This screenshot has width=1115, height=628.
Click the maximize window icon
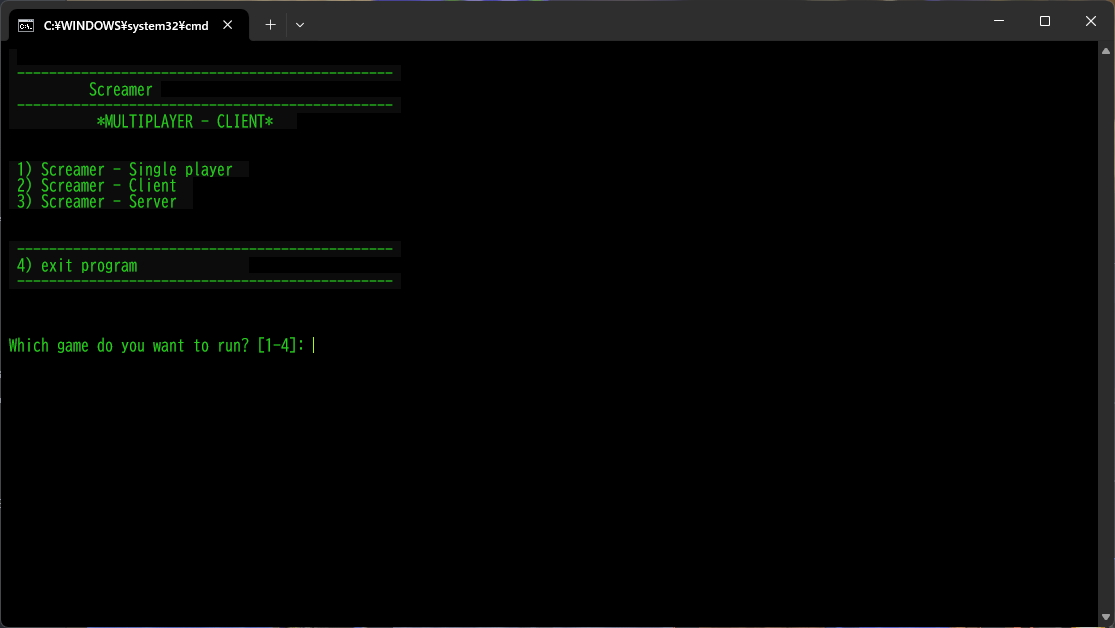[1044, 20]
